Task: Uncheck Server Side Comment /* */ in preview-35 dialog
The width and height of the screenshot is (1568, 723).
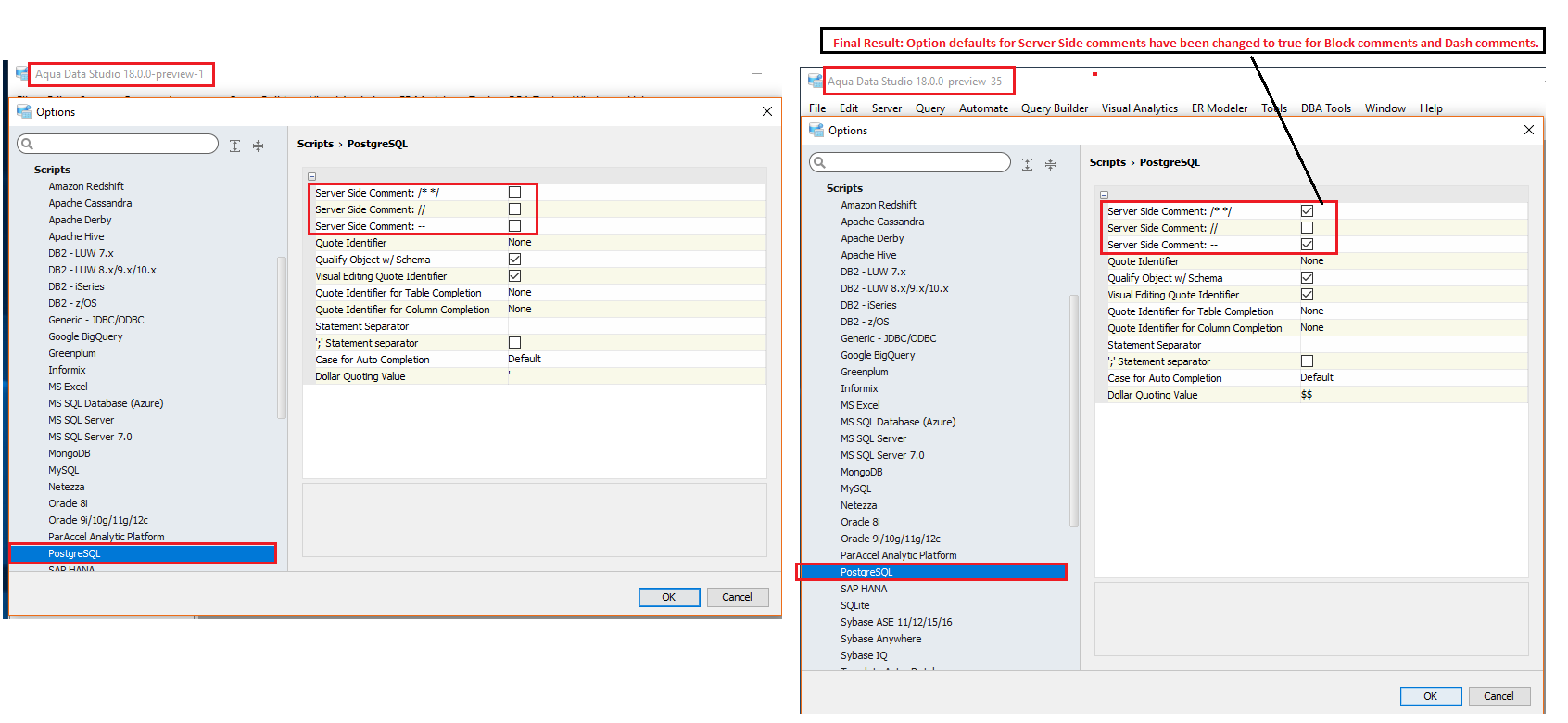Action: (x=1307, y=211)
